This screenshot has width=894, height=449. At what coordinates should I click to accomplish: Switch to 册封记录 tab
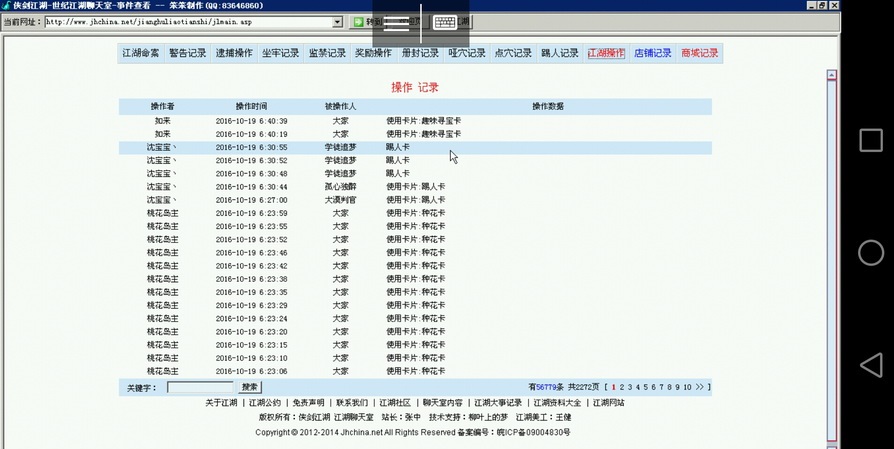click(420, 53)
